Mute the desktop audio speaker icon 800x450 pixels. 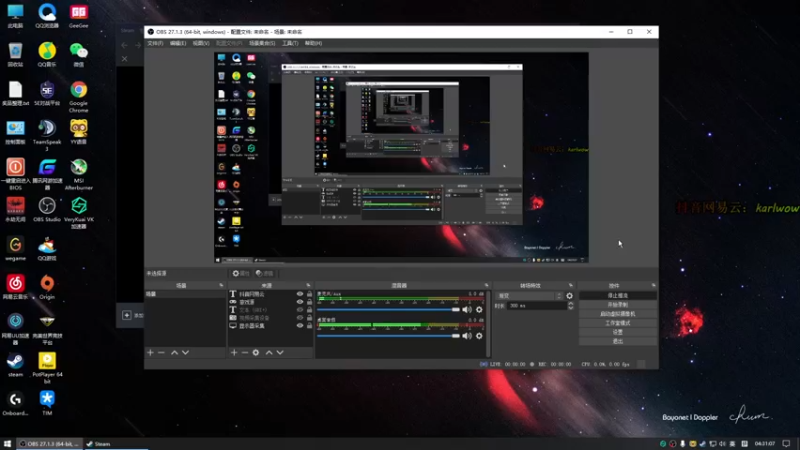(x=467, y=336)
